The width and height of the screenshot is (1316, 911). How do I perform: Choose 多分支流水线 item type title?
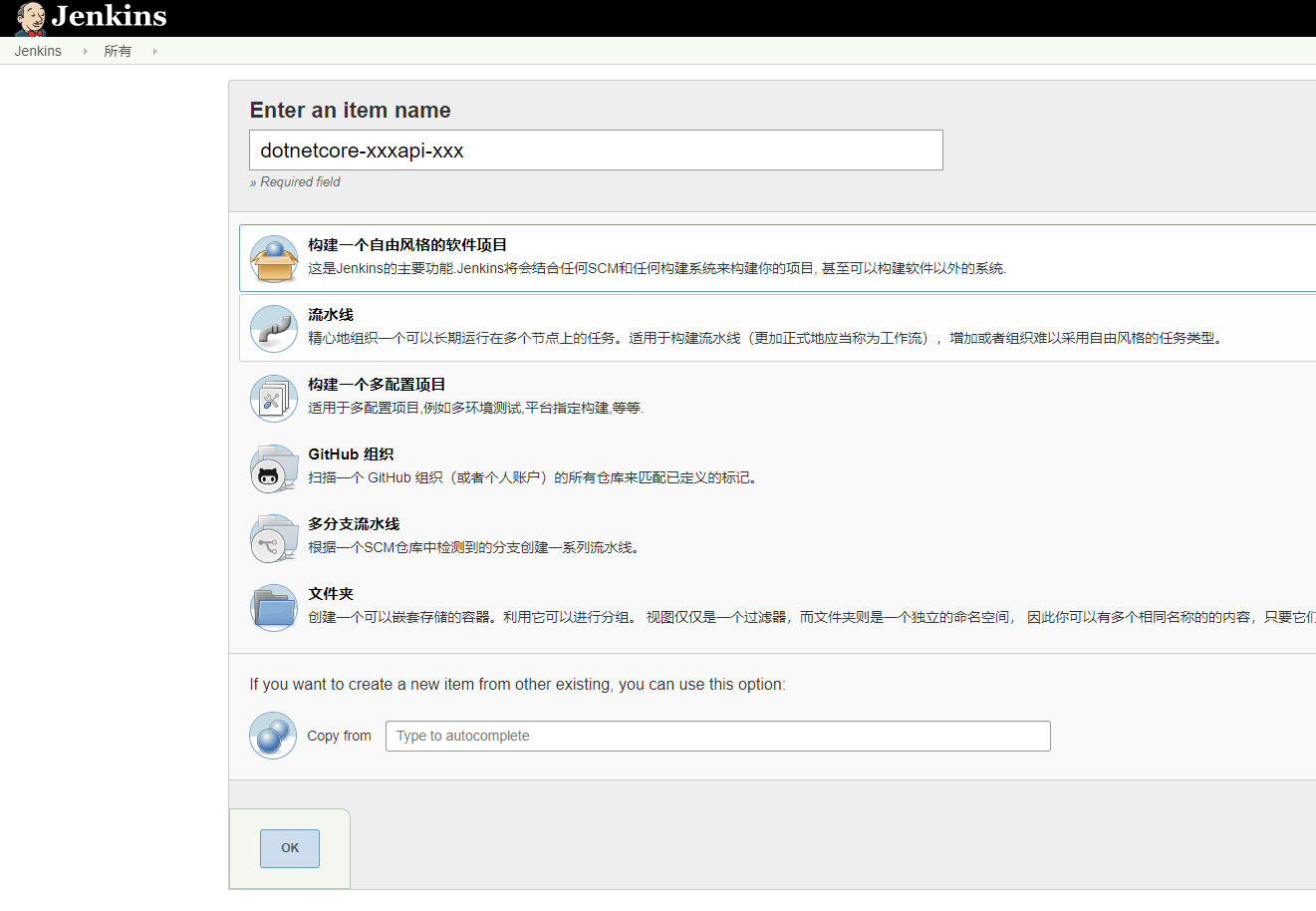click(x=354, y=524)
